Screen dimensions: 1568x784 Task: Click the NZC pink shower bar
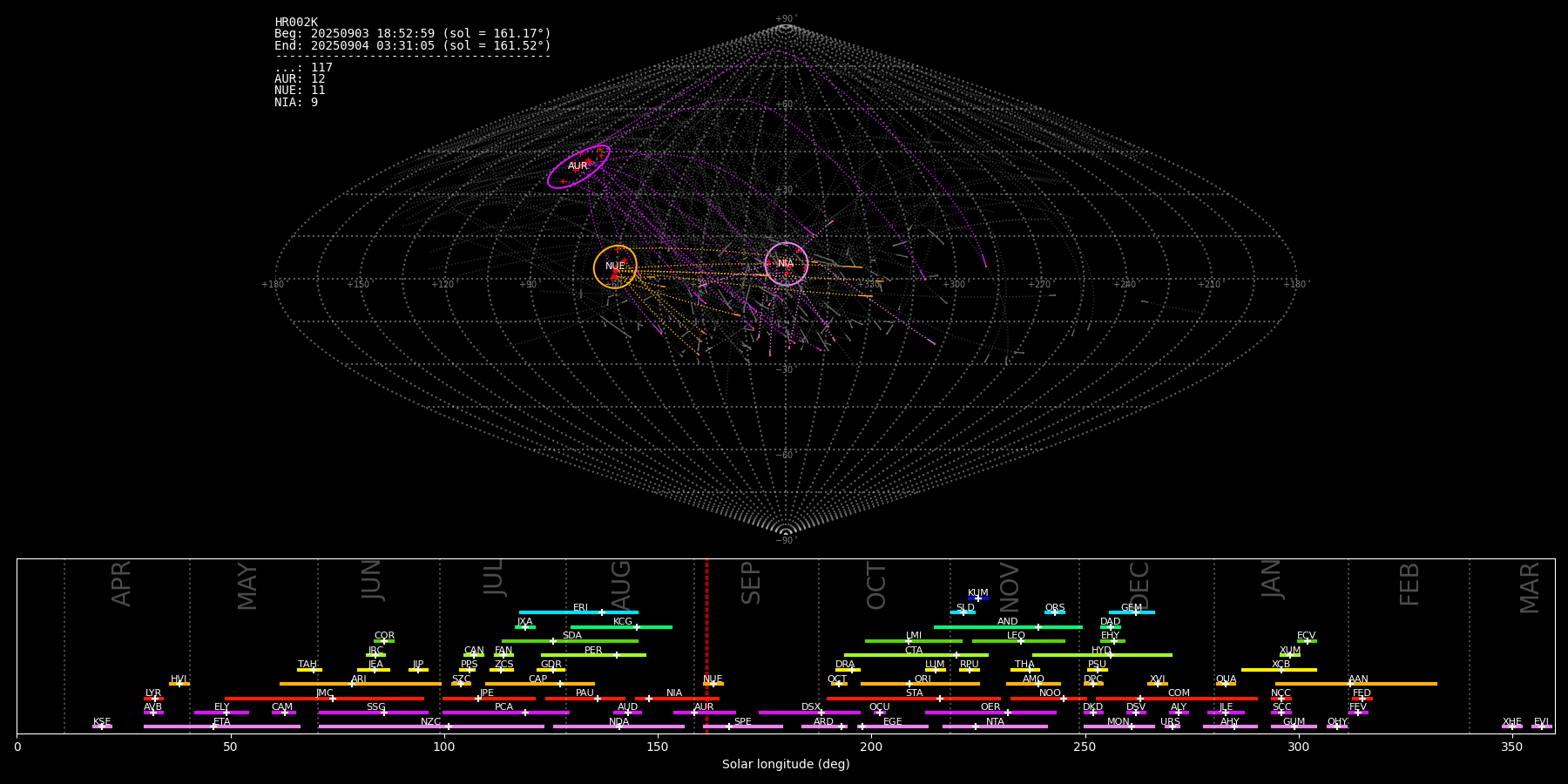click(x=431, y=727)
